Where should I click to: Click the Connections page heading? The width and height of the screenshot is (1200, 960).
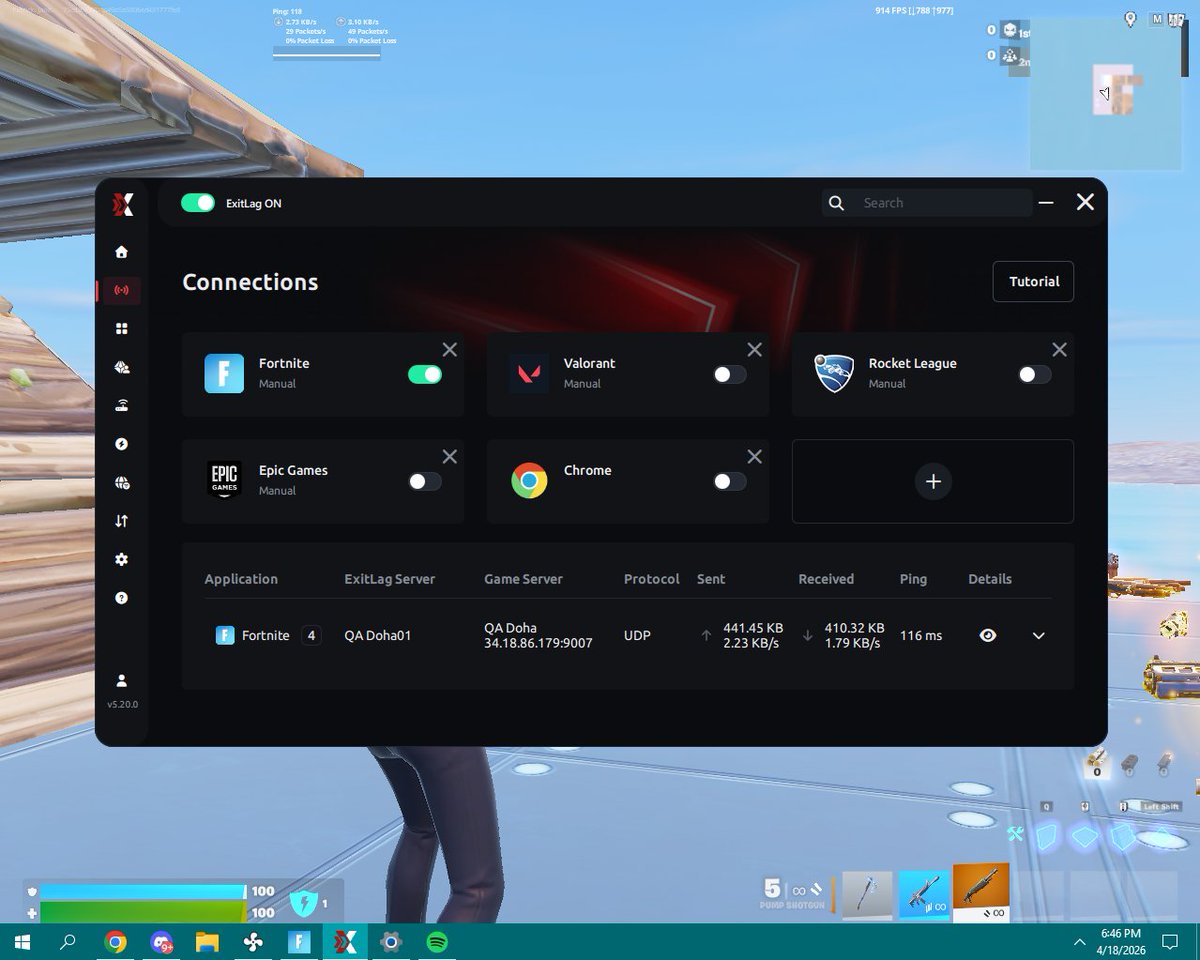(250, 282)
